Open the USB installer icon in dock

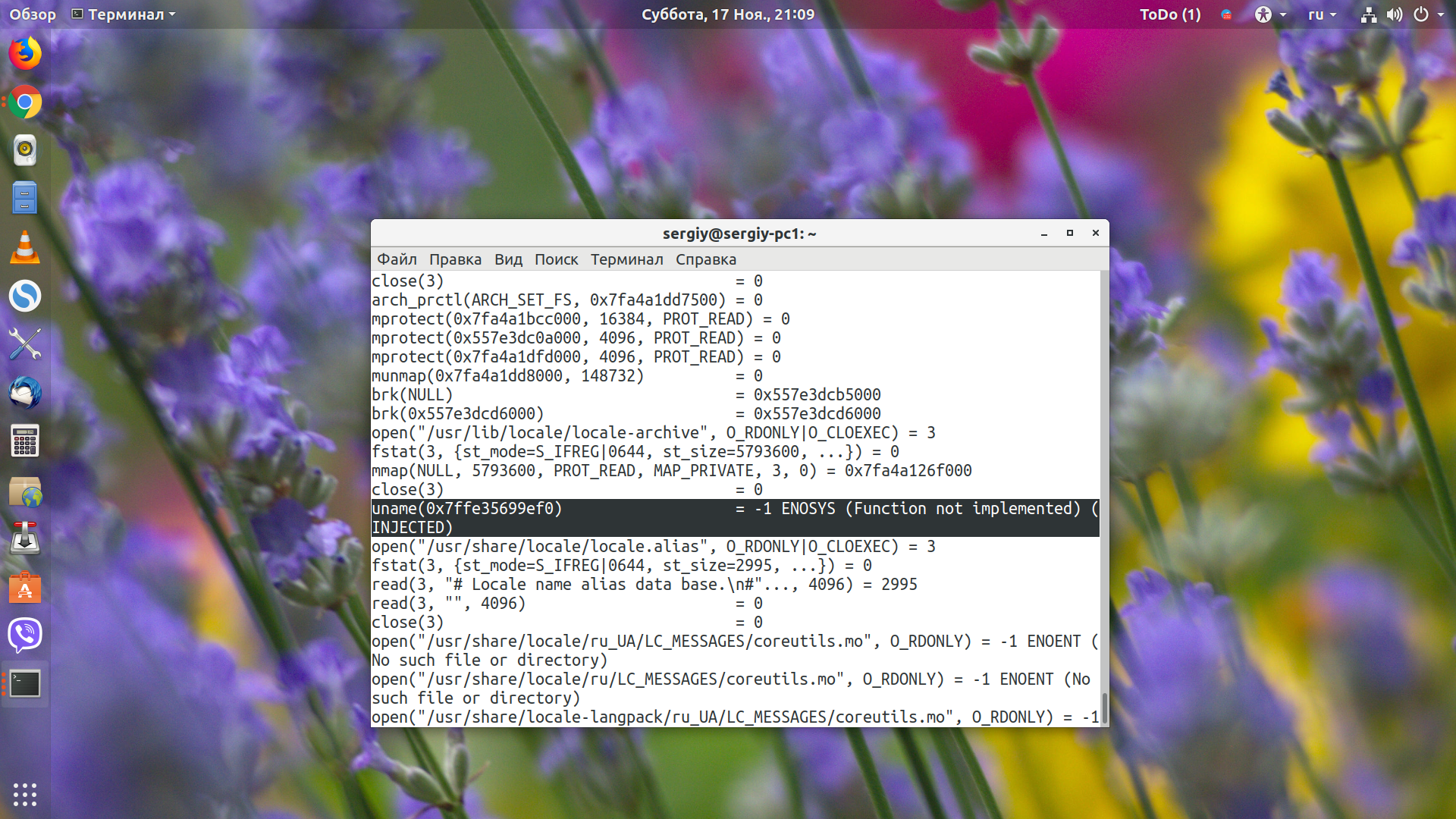(25, 538)
